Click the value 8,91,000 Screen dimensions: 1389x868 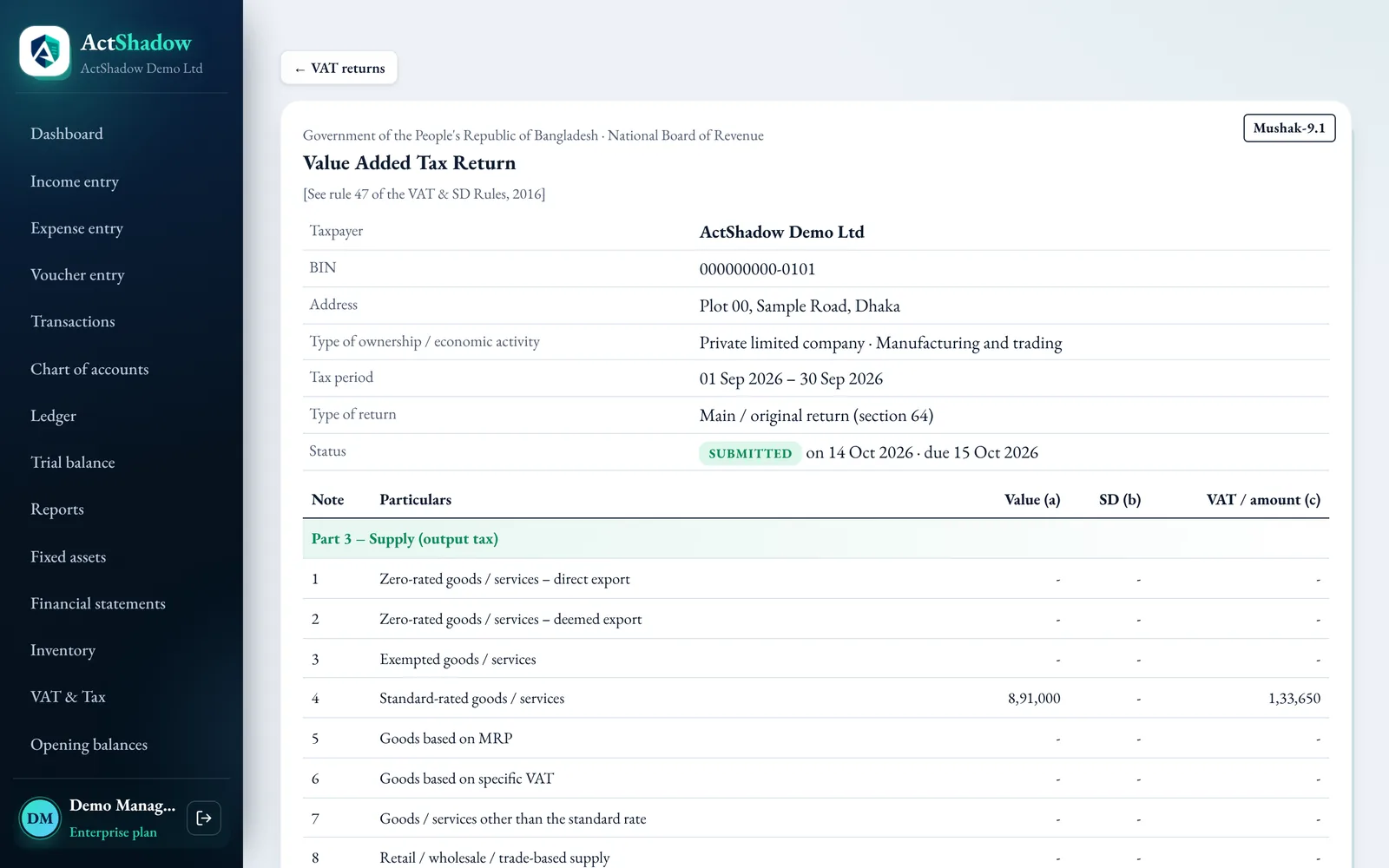tap(1034, 699)
